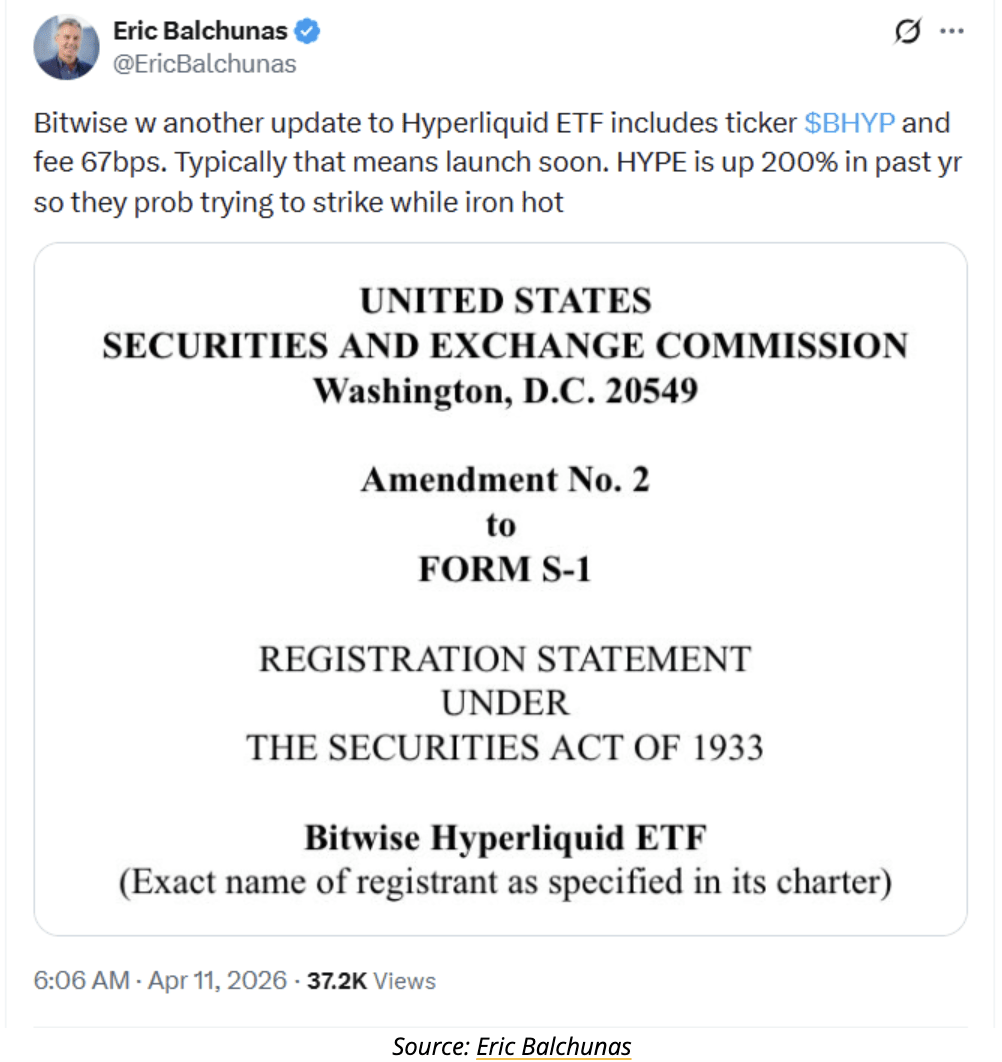Screen dimensions: 1002x1062
Task: Open the $BHYP cashtag link
Action: 849,124
